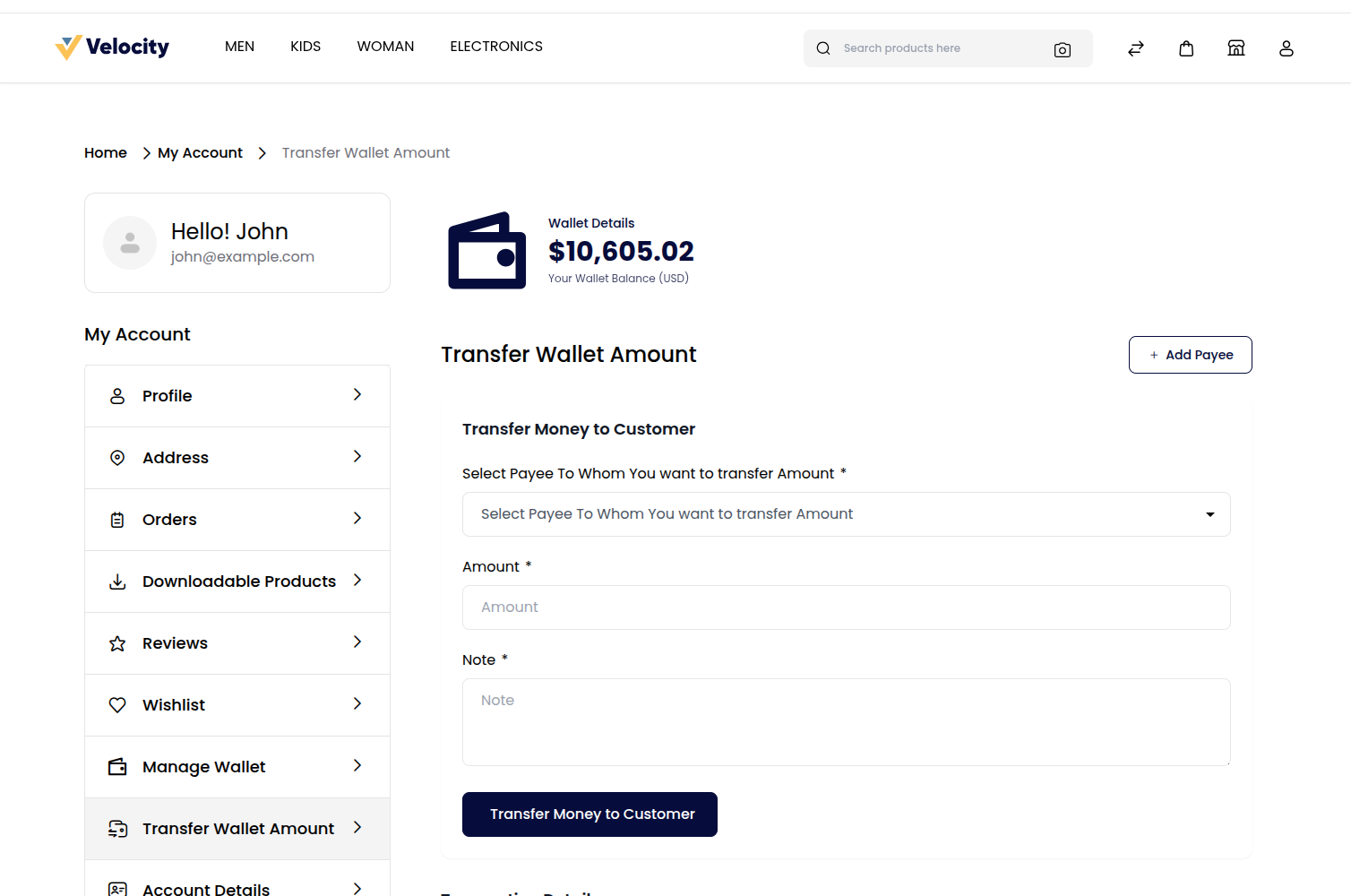
Task: Click the Note text area
Action: [846, 721]
